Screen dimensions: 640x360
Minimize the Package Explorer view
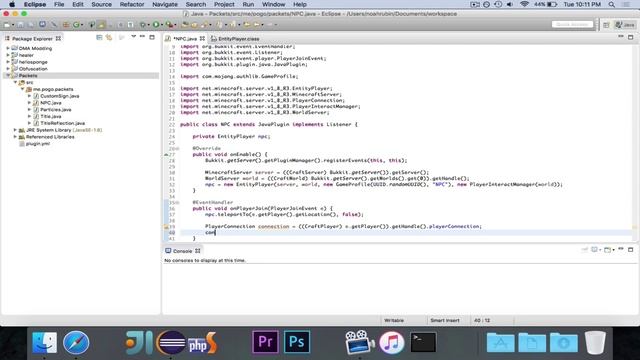pos(142,37)
